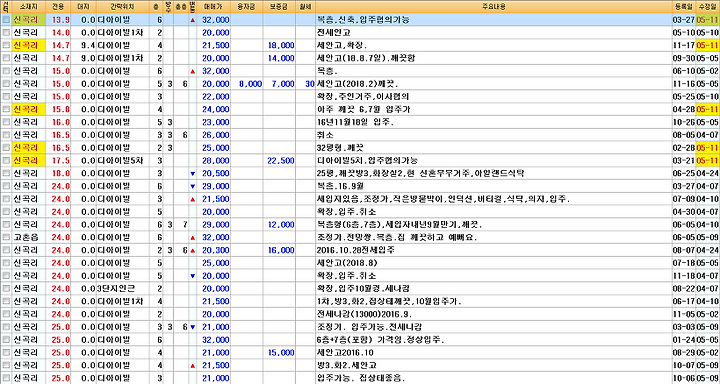Click the red up-arrow in the 06-10 registered row
The height and width of the screenshot is (384, 720).
(192, 71)
